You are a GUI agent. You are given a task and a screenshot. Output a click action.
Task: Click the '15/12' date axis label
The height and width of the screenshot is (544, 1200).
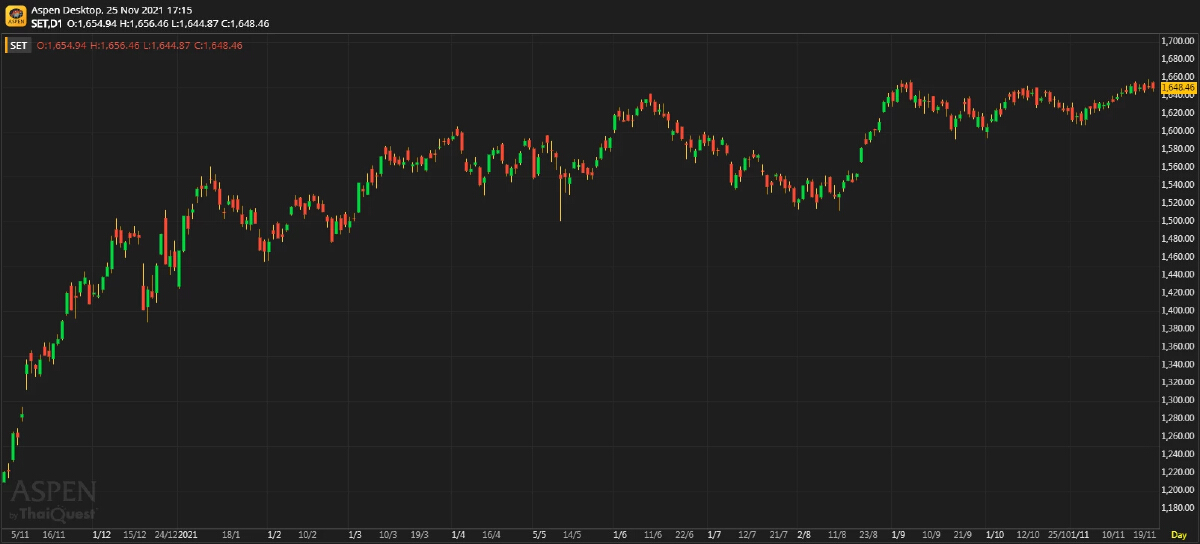click(136, 535)
